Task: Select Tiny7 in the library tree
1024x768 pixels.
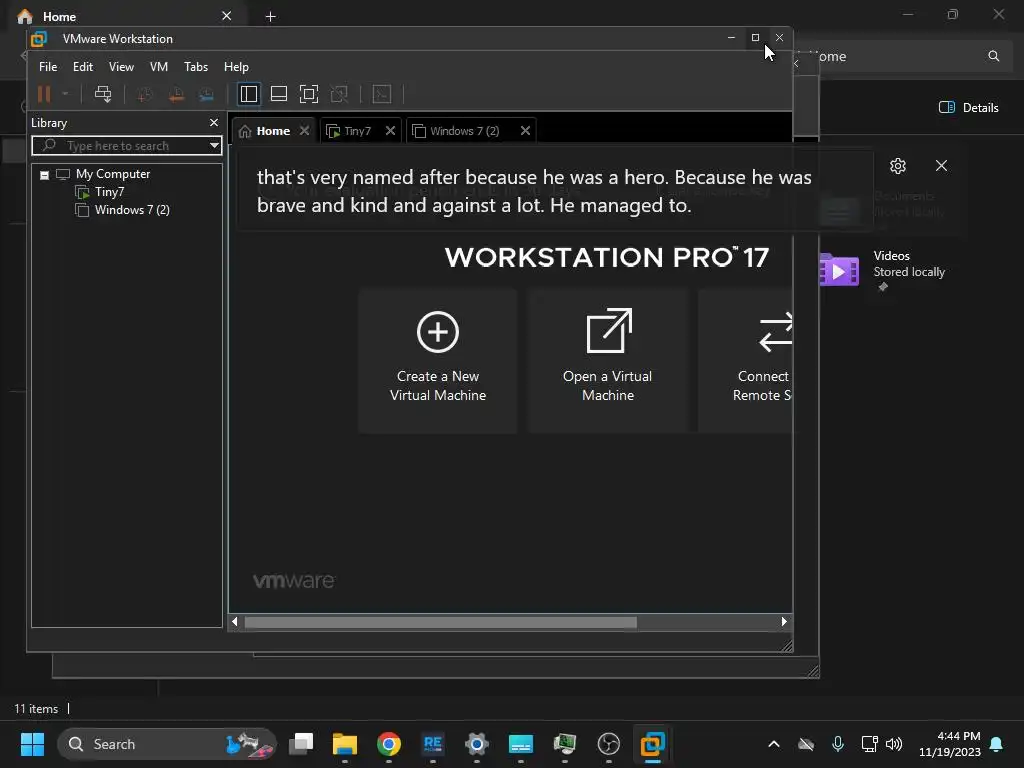Action: point(109,192)
